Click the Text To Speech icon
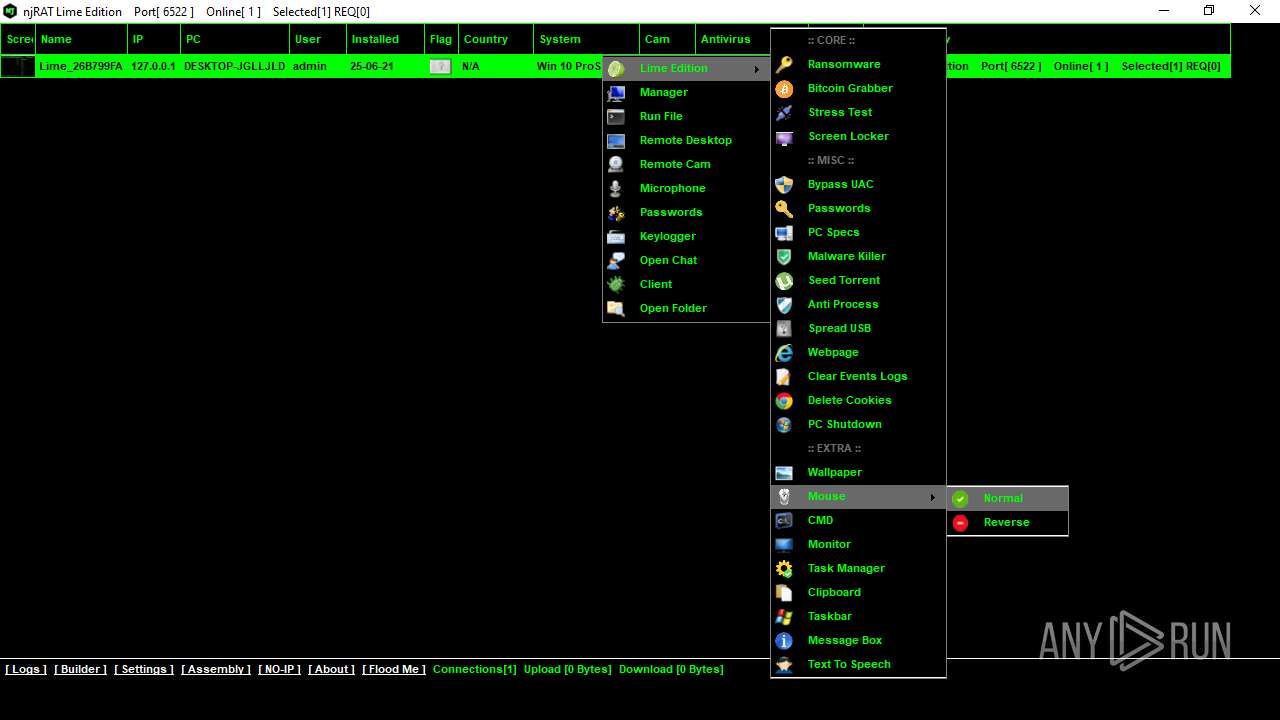Viewport: 1280px width, 720px height. pyautogui.click(x=785, y=664)
